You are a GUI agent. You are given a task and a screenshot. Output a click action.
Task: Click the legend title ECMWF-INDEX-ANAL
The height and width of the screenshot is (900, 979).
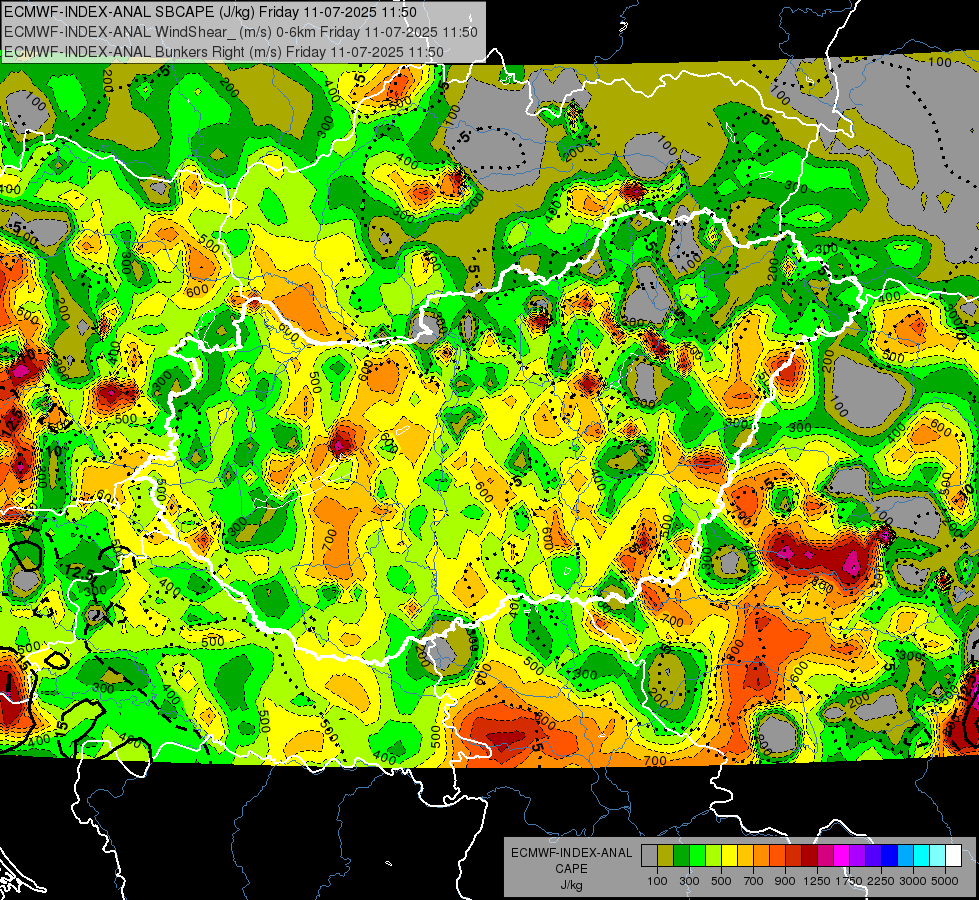coord(571,853)
